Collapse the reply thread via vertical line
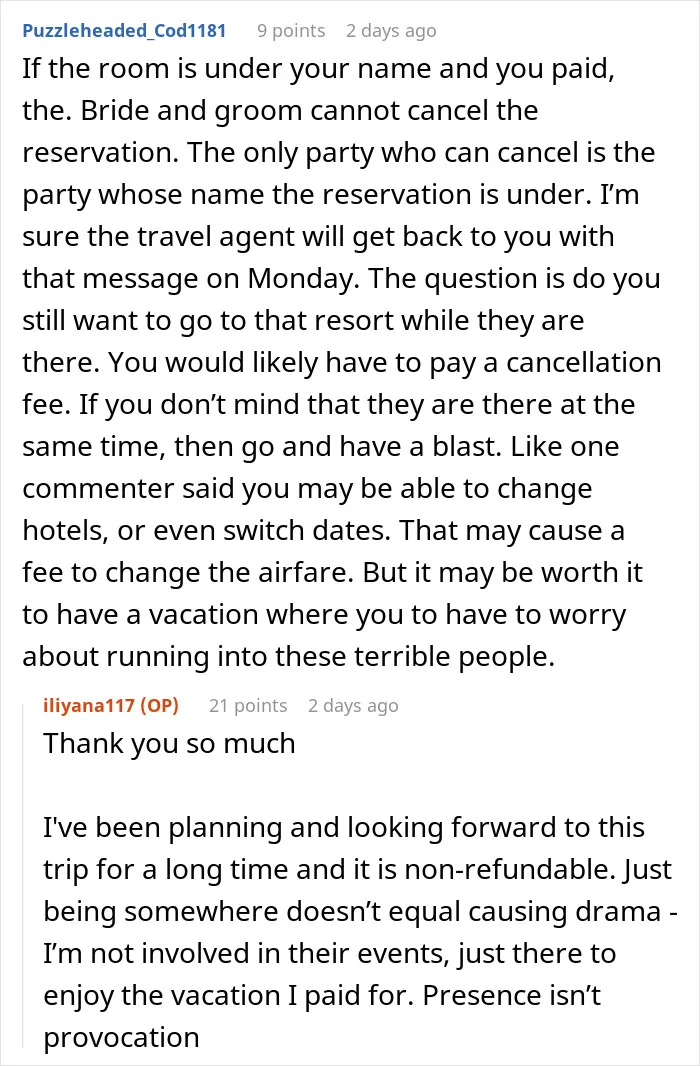 pyautogui.click(x=24, y=872)
